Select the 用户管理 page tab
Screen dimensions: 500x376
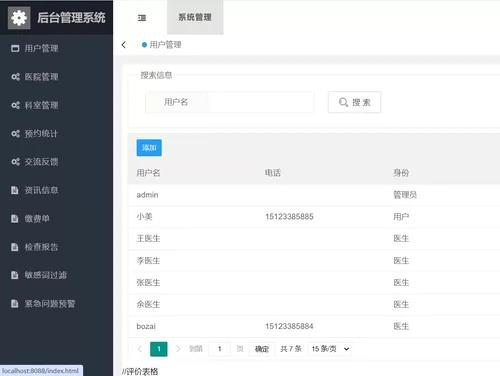pos(162,45)
